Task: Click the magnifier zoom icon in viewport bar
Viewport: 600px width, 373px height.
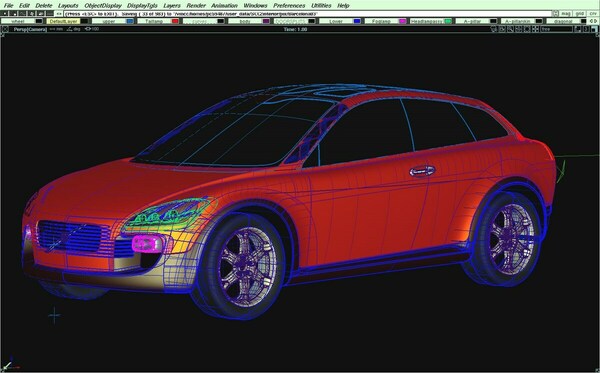Action: (510, 29)
